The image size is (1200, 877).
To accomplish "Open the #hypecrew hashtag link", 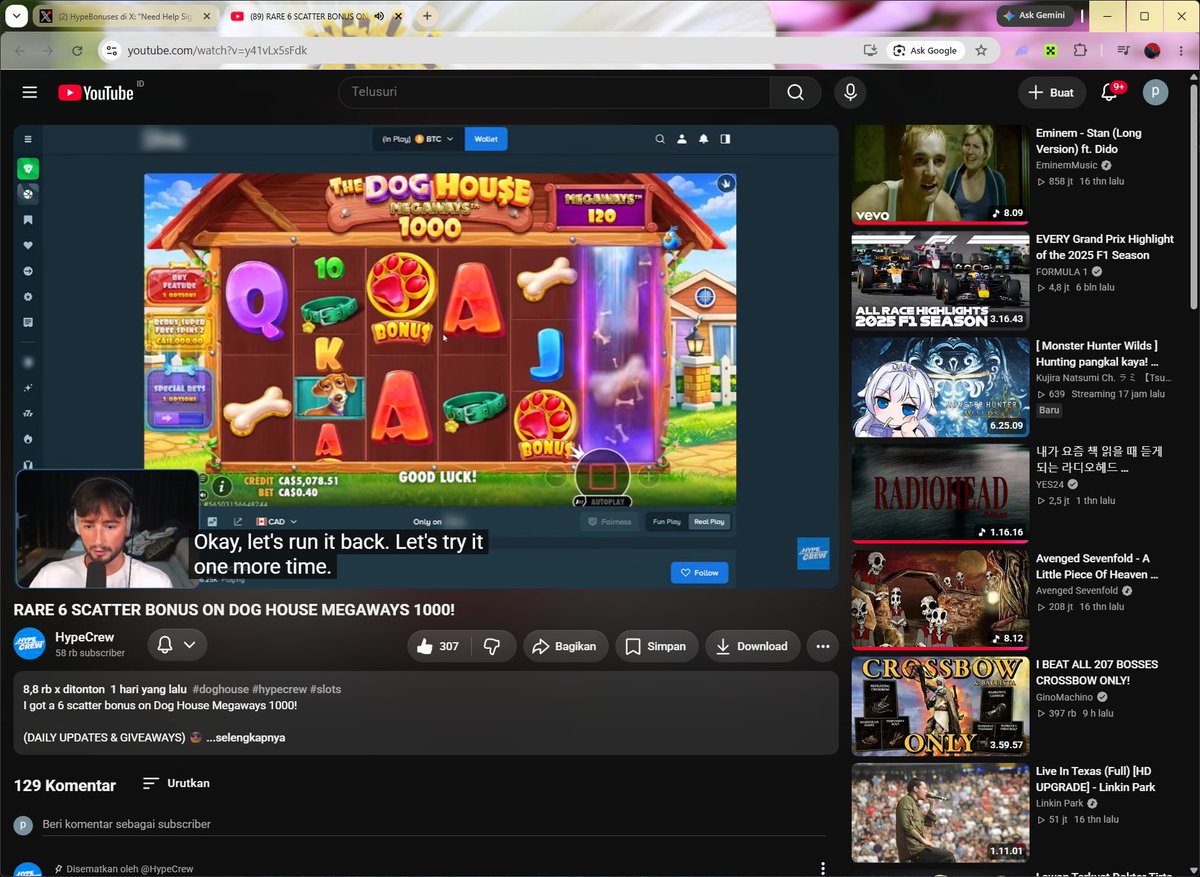I will [279, 689].
